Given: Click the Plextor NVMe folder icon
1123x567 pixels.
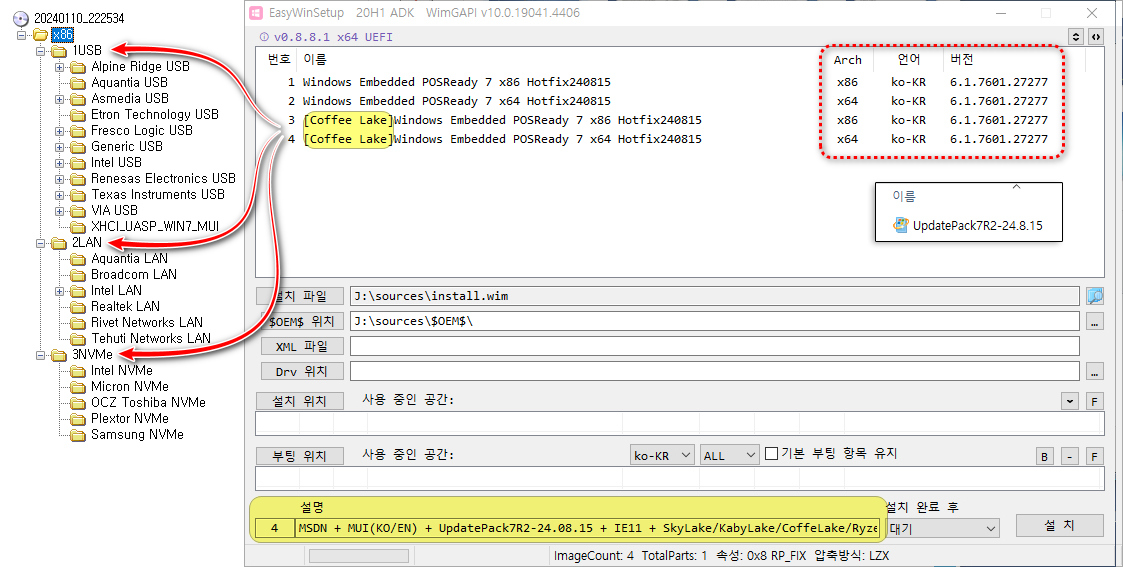Looking at the screenshot, I should click(x=78, y=419).
